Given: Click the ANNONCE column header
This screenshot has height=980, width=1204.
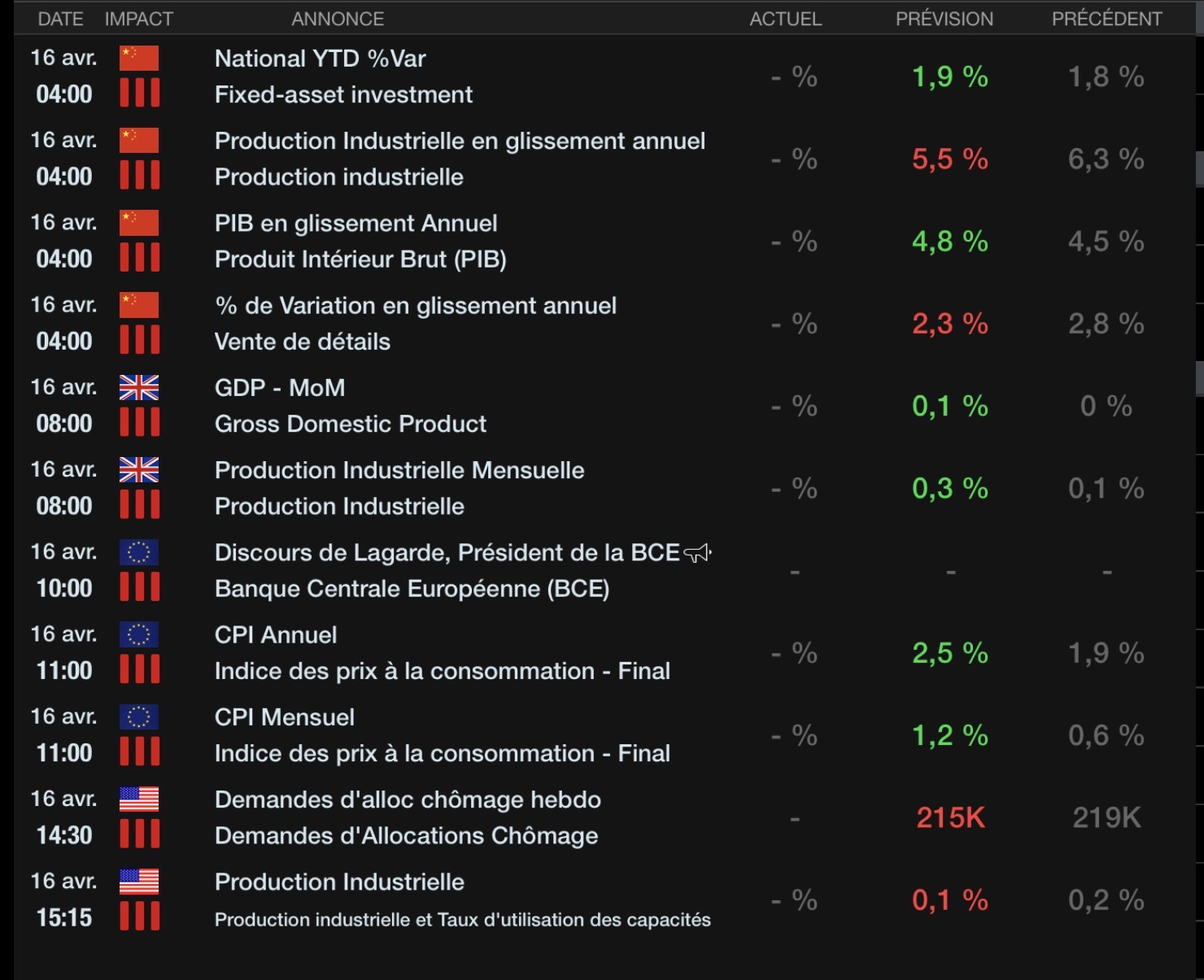Looking at the screenshot, I should click(x=338, y=19).
